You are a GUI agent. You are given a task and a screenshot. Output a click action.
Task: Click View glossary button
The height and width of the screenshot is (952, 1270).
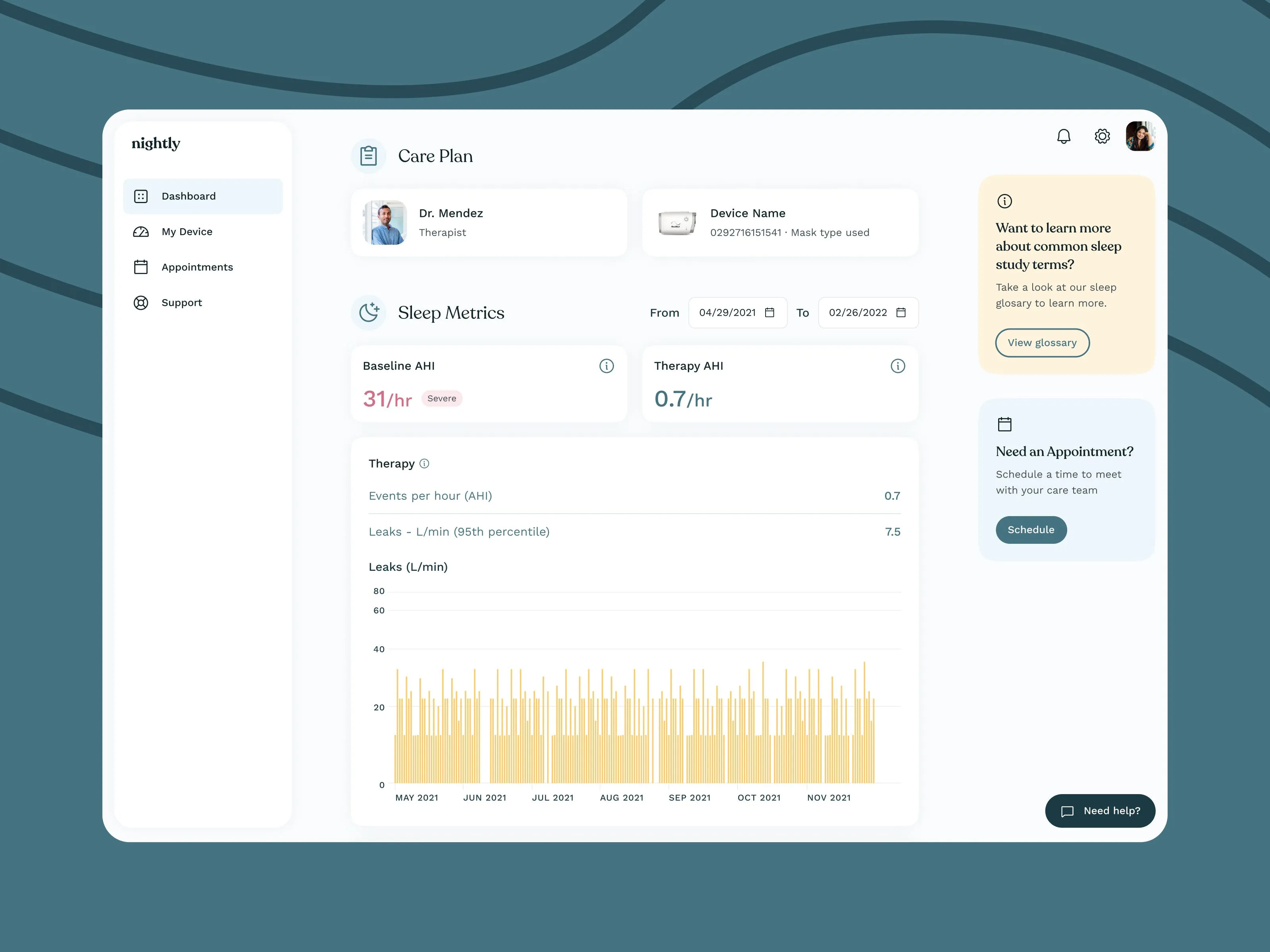click(x=1042, y=343)
